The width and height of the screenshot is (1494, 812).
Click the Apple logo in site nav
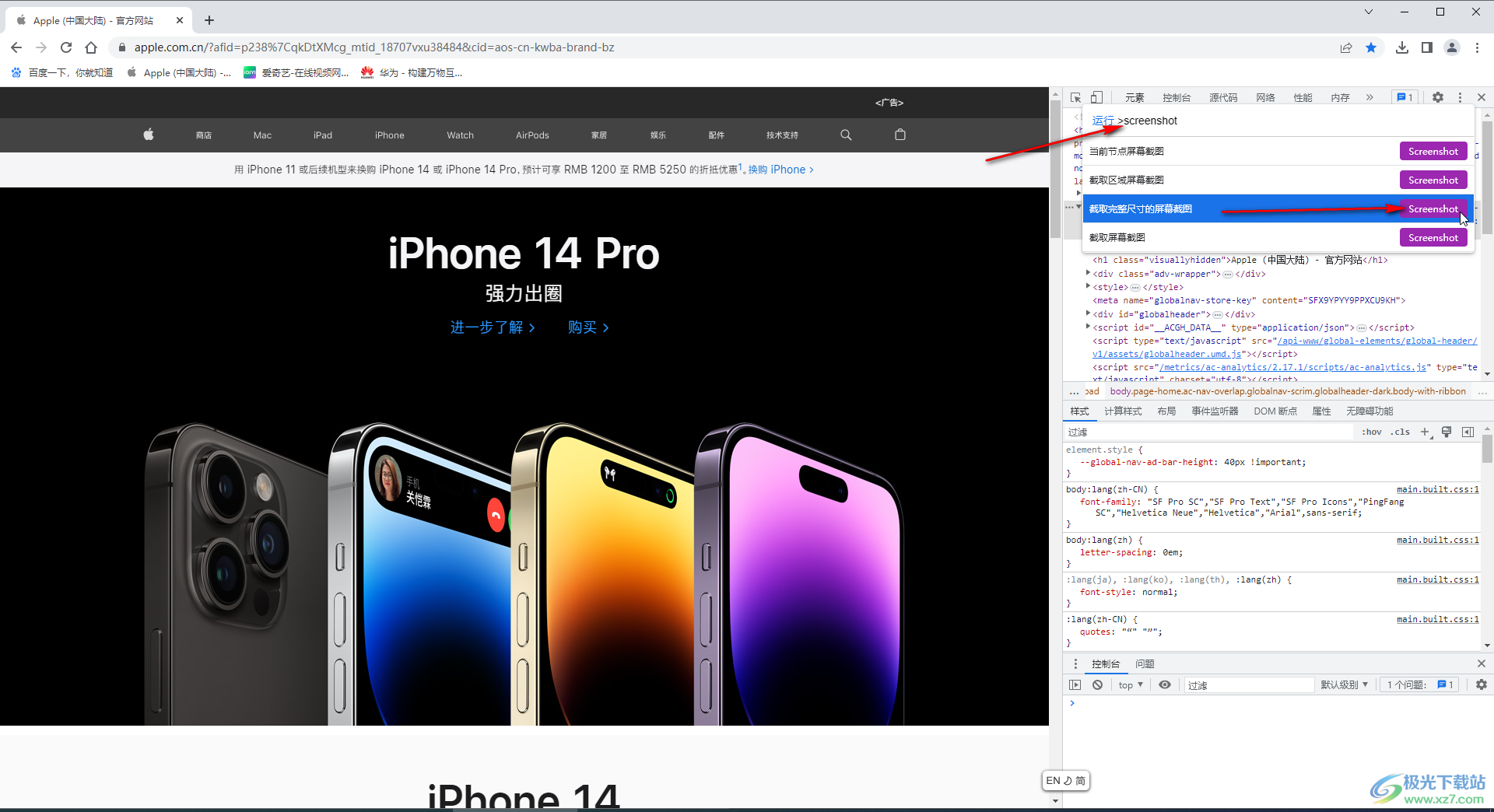click(x=149, y=135)
